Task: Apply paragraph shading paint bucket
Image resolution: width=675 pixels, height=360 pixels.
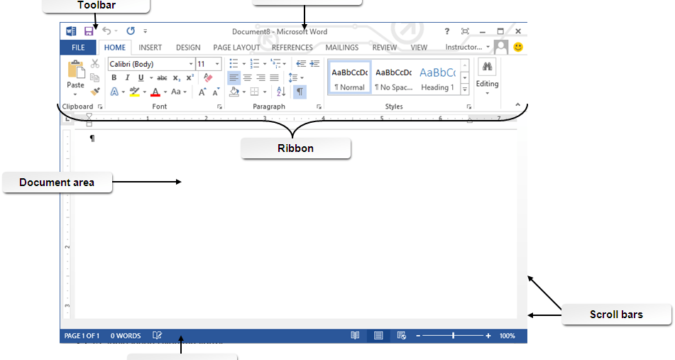Action: click(234, 92)
